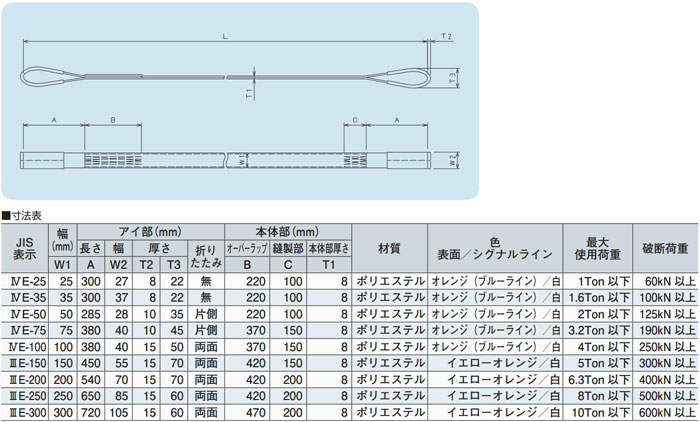Screen dimensions: 700x422
Task: Click the C dimension label in lower drawing
Action: click(x=356, y=118)
